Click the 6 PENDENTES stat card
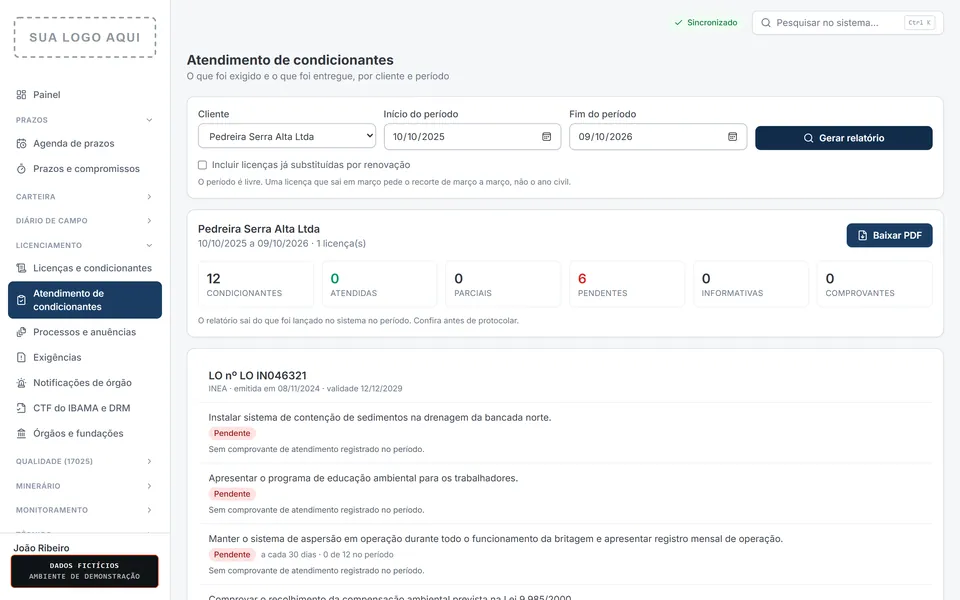 pyautogui.click(x=627, y=284)
